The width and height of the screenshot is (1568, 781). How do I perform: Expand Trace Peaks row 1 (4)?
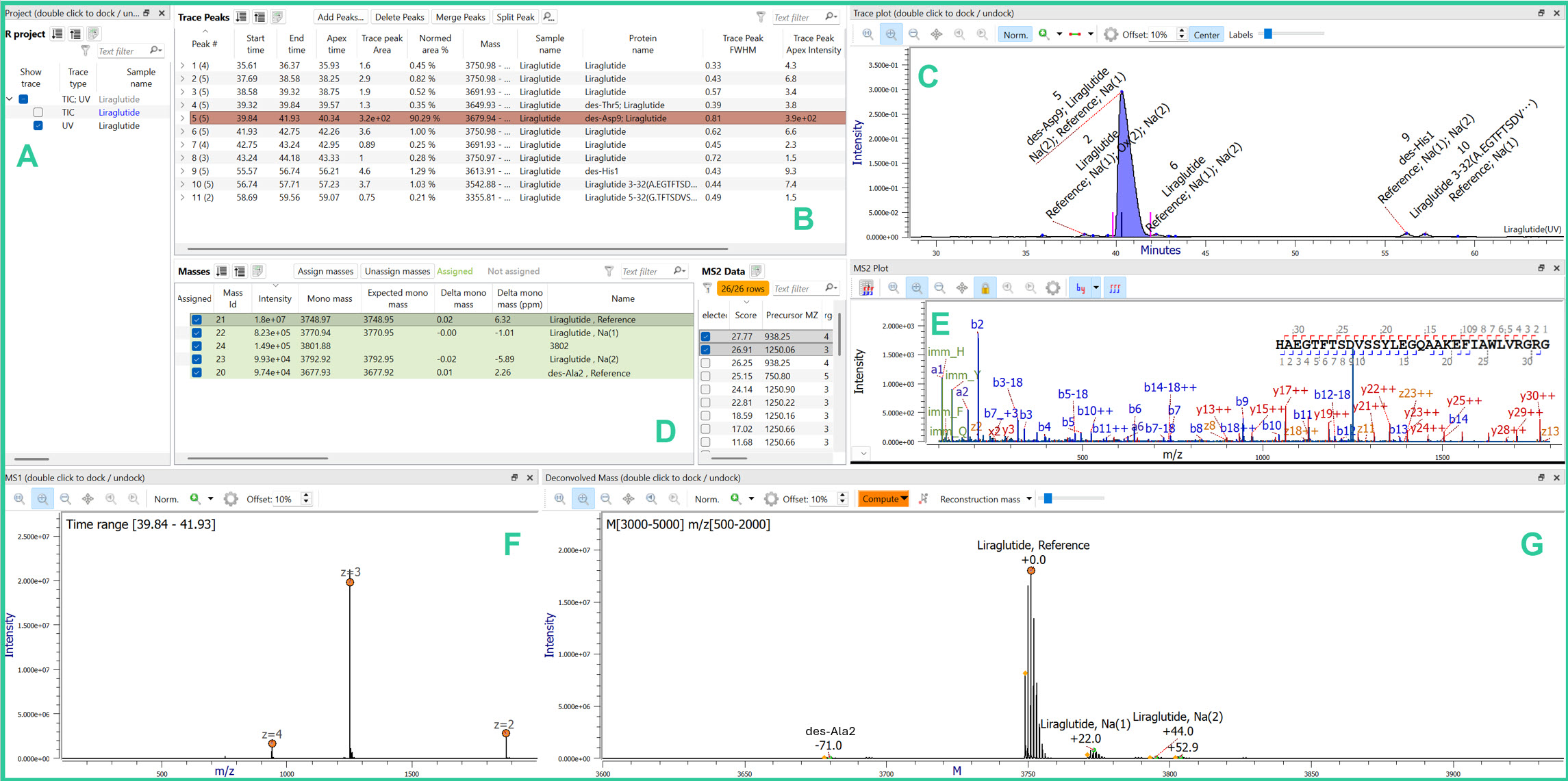click(183, 66)
